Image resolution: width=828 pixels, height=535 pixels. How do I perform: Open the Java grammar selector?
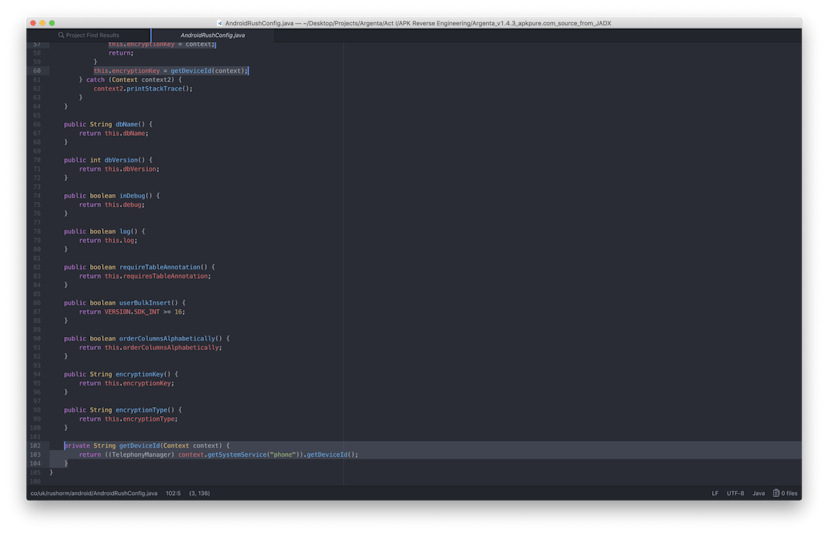pos(758,493)
